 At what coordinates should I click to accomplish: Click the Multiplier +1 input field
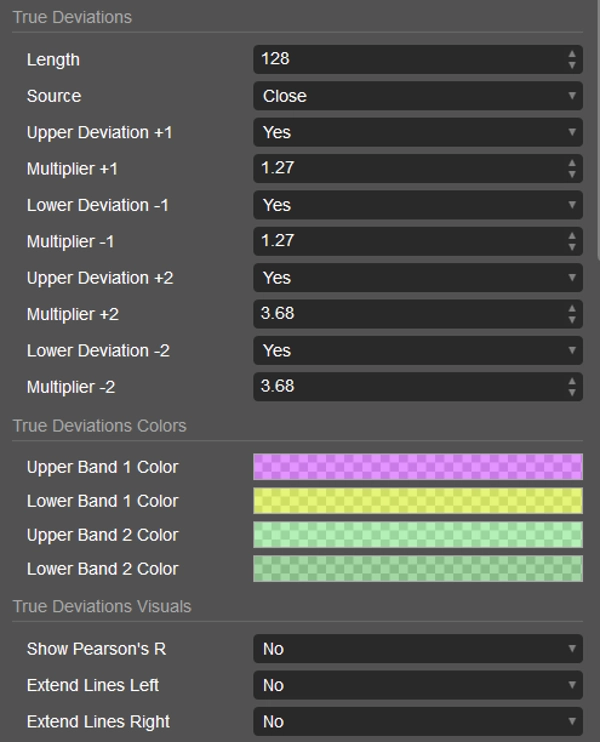[x=405, y=168]
